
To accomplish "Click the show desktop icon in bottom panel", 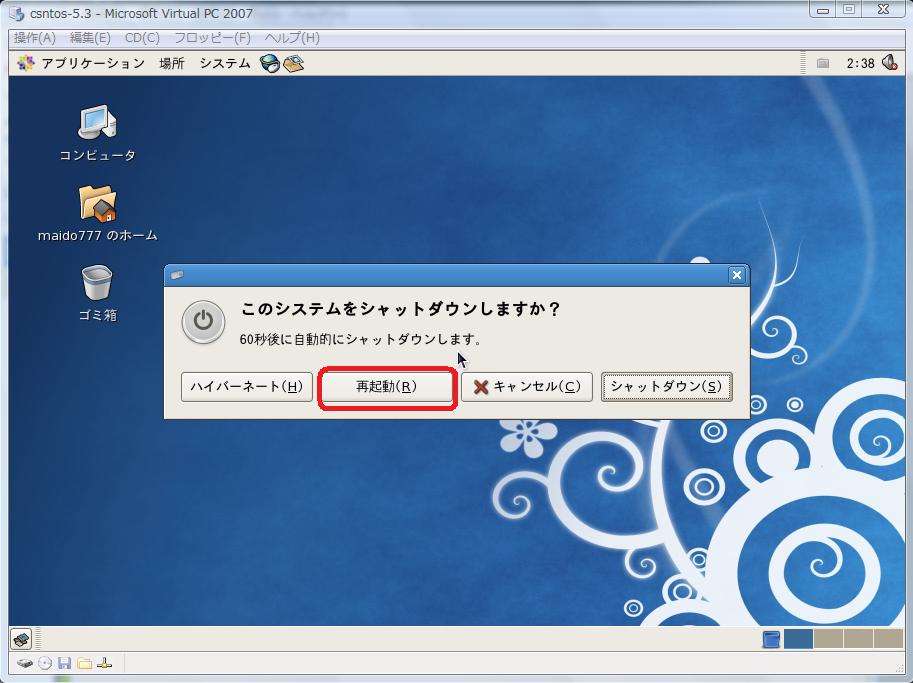I will (21, 639).
